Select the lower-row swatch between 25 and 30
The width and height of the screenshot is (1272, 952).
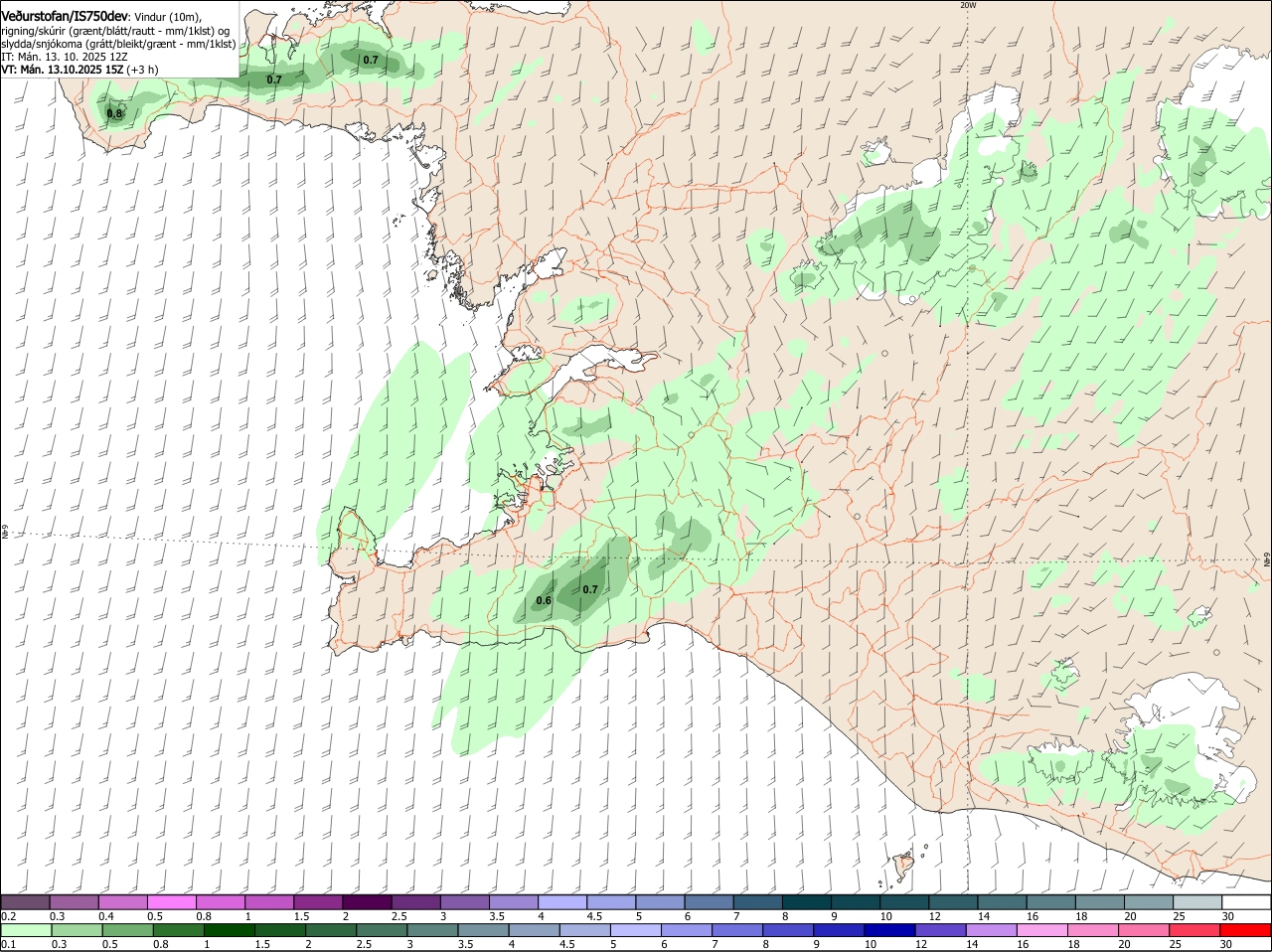(x=1196, y=930)
